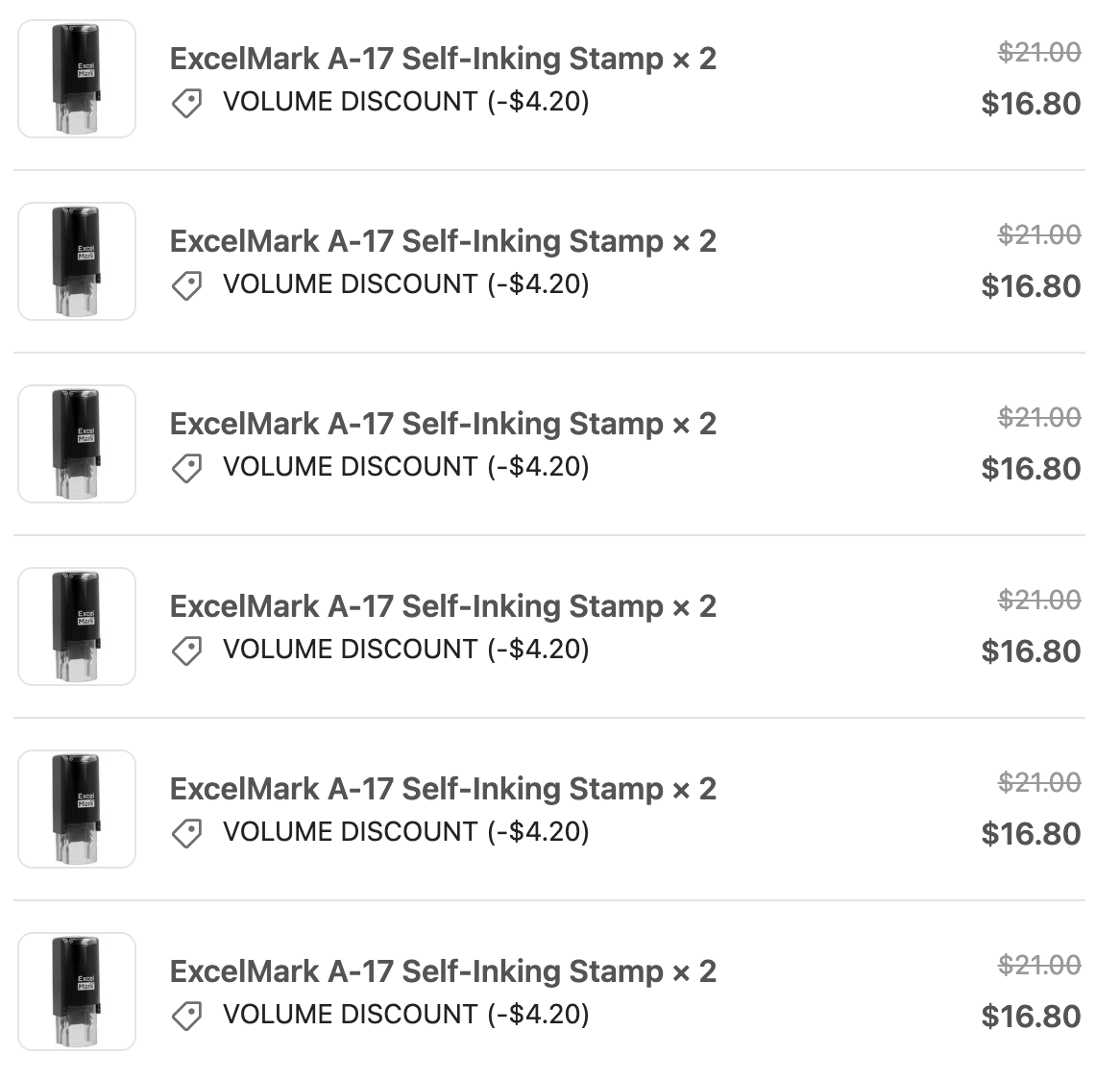This screenshot has width=1120, height=1080.
Task: Click the $16.80 price on the last item
Action: [1030, 1016]
